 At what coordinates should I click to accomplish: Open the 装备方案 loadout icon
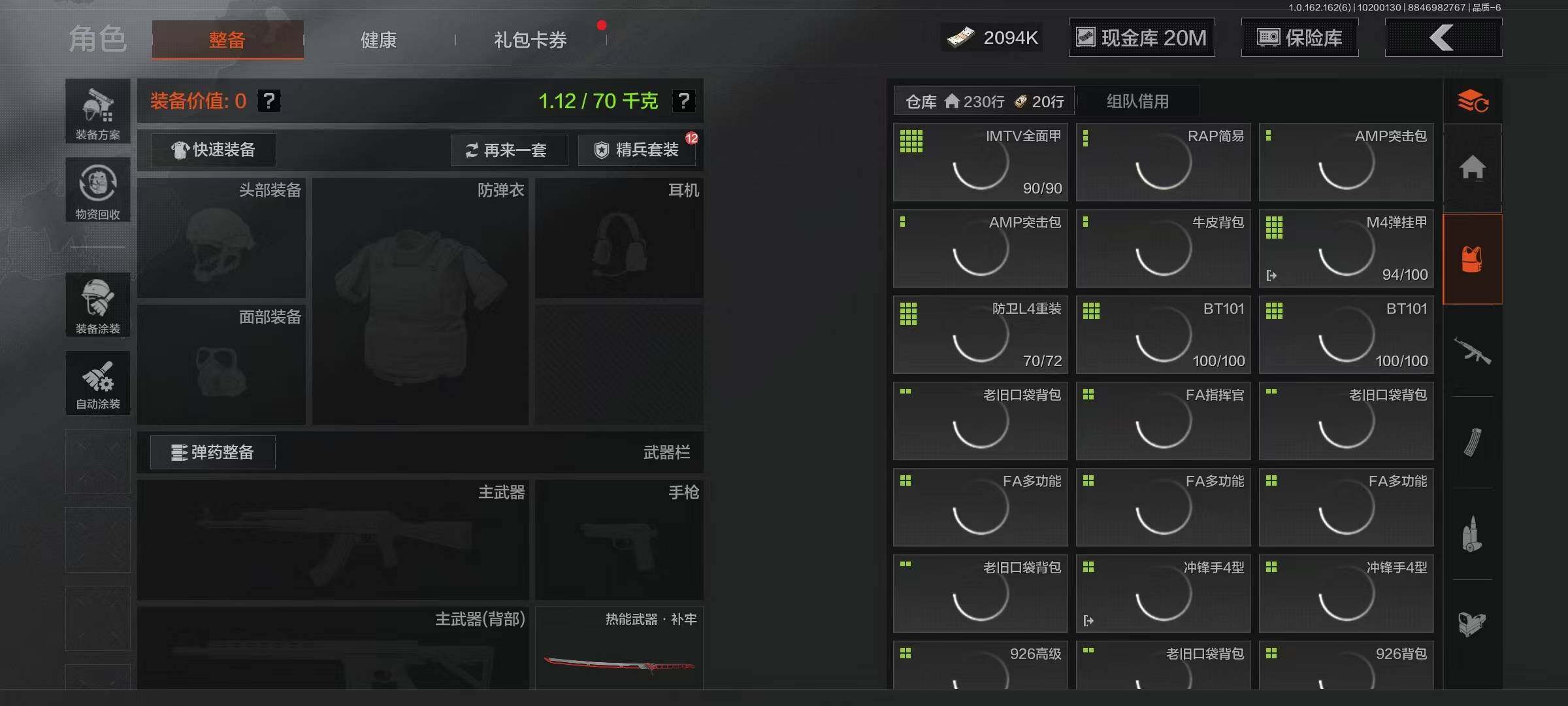[98, 112]
